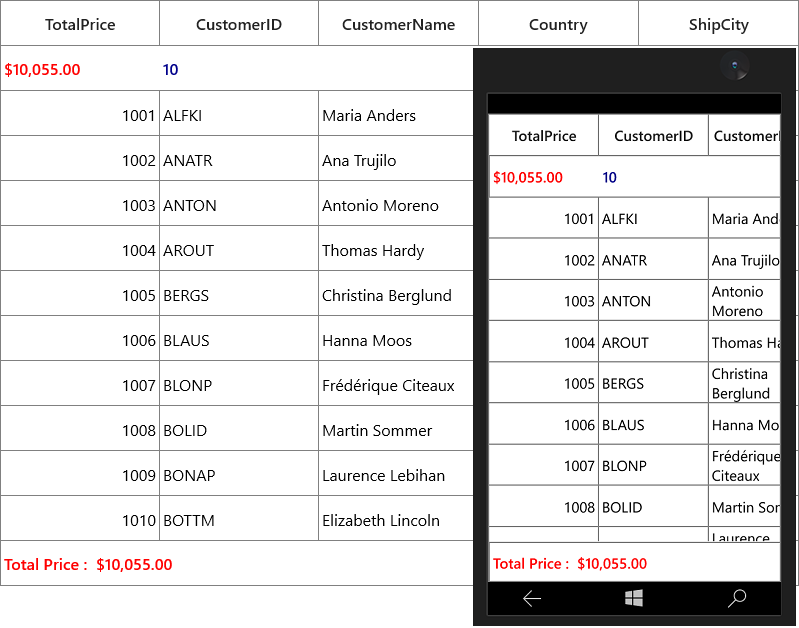Click the CustomerID column header in the desktop grid
Viewport: 799px width, 628px height.
[239, 23]
